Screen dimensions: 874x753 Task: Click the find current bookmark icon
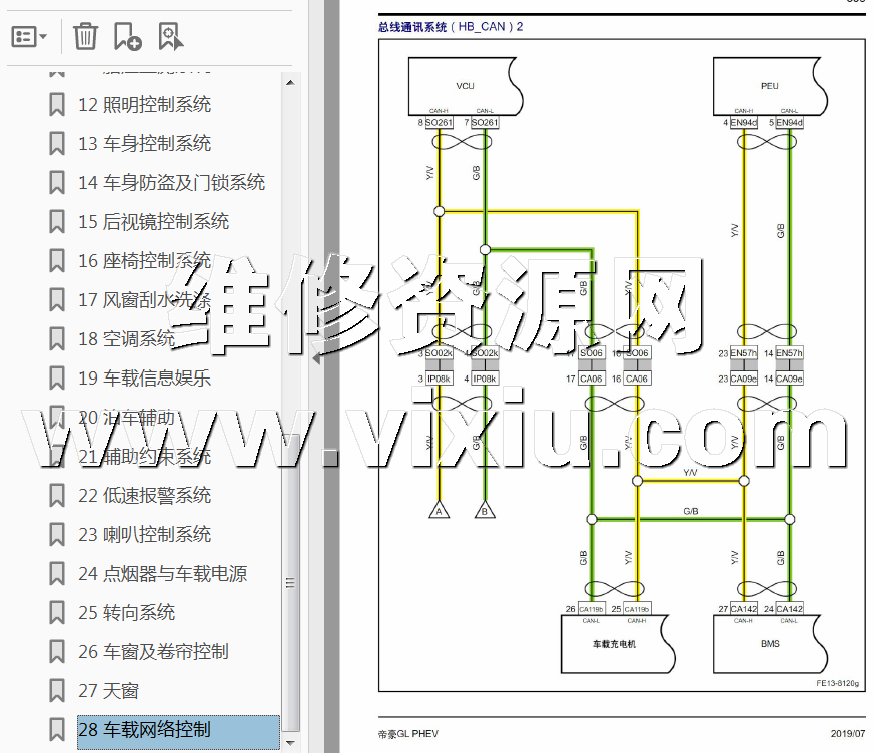click(x=170, y=37)
